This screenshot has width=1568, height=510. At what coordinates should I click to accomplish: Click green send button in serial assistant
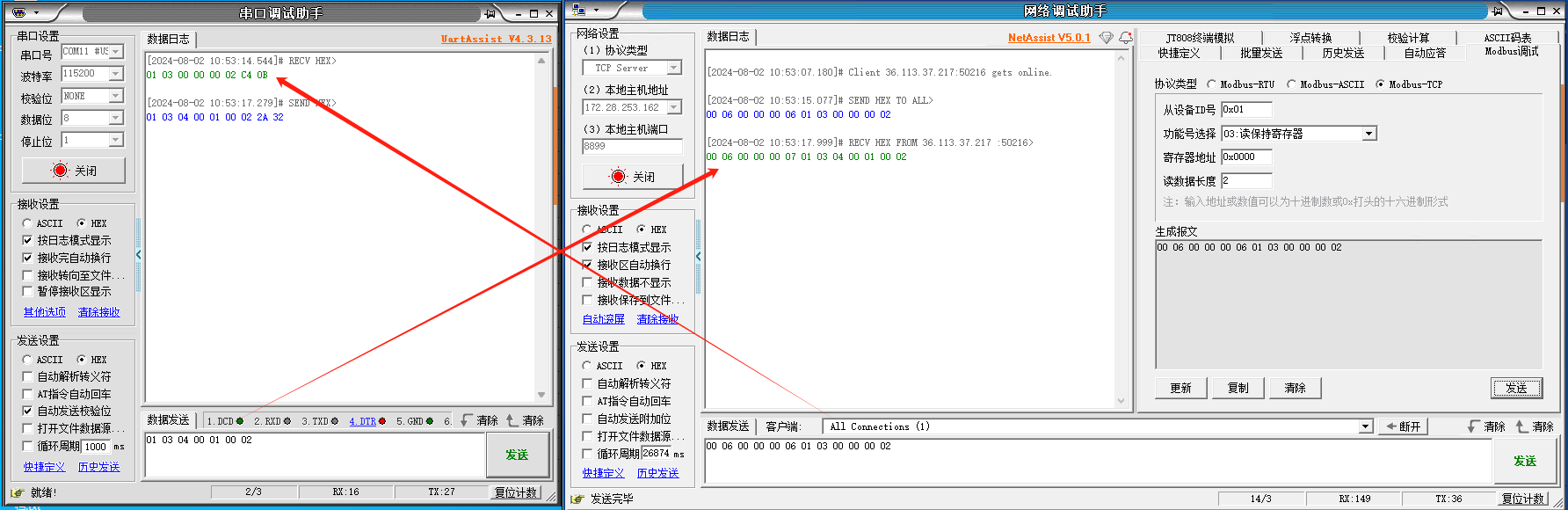pyautogui.click(x=517, y=455)
